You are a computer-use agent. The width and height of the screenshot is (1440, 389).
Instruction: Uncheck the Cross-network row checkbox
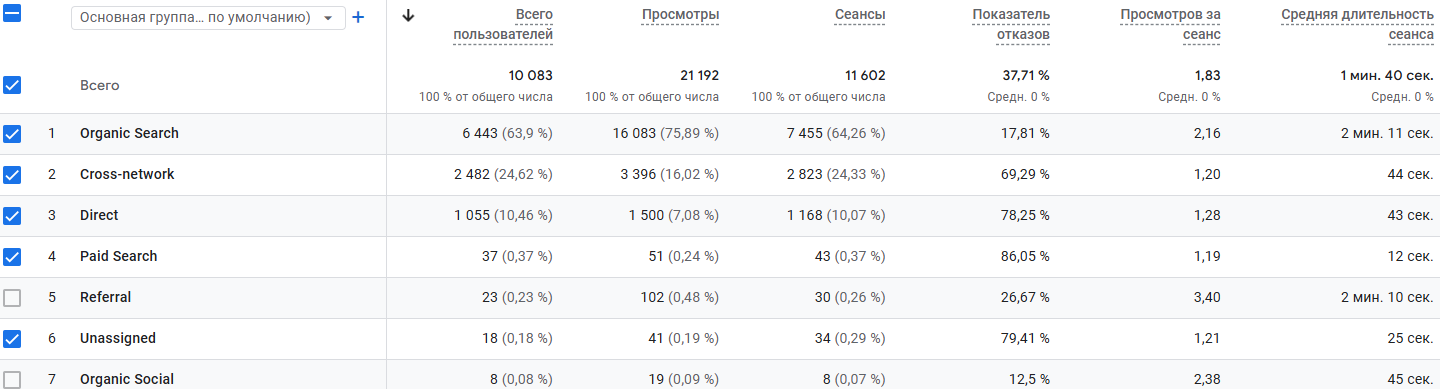12,175
